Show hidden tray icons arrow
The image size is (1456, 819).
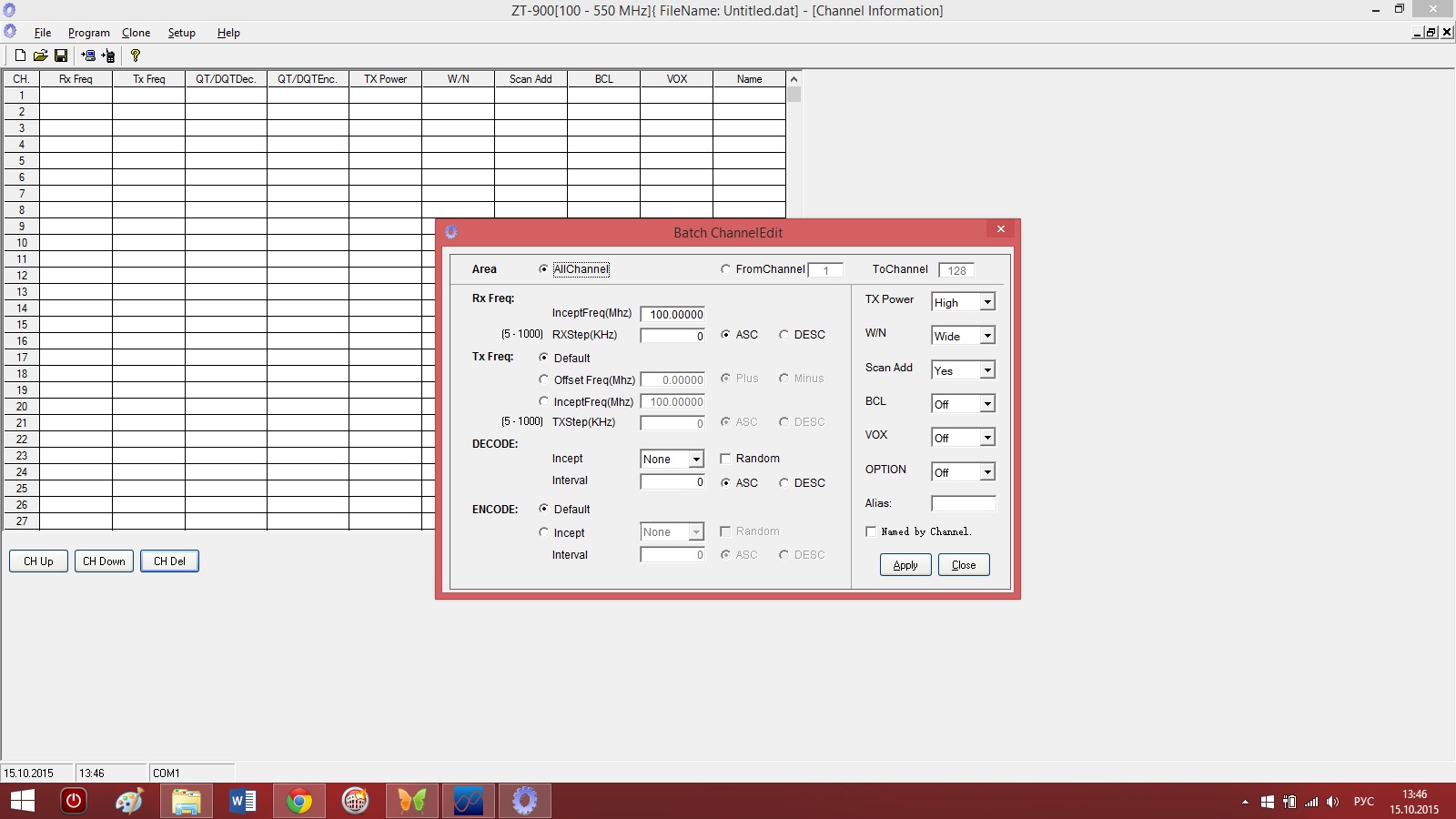click(x=1245, y=802)
